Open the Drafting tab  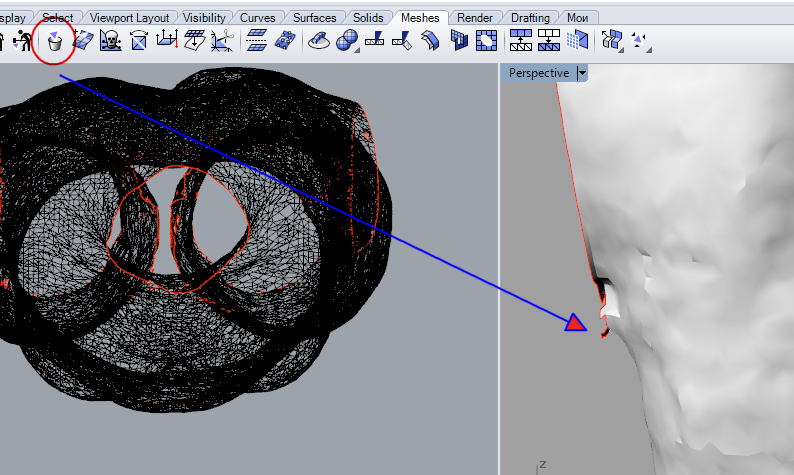click(x=530, y=18)
